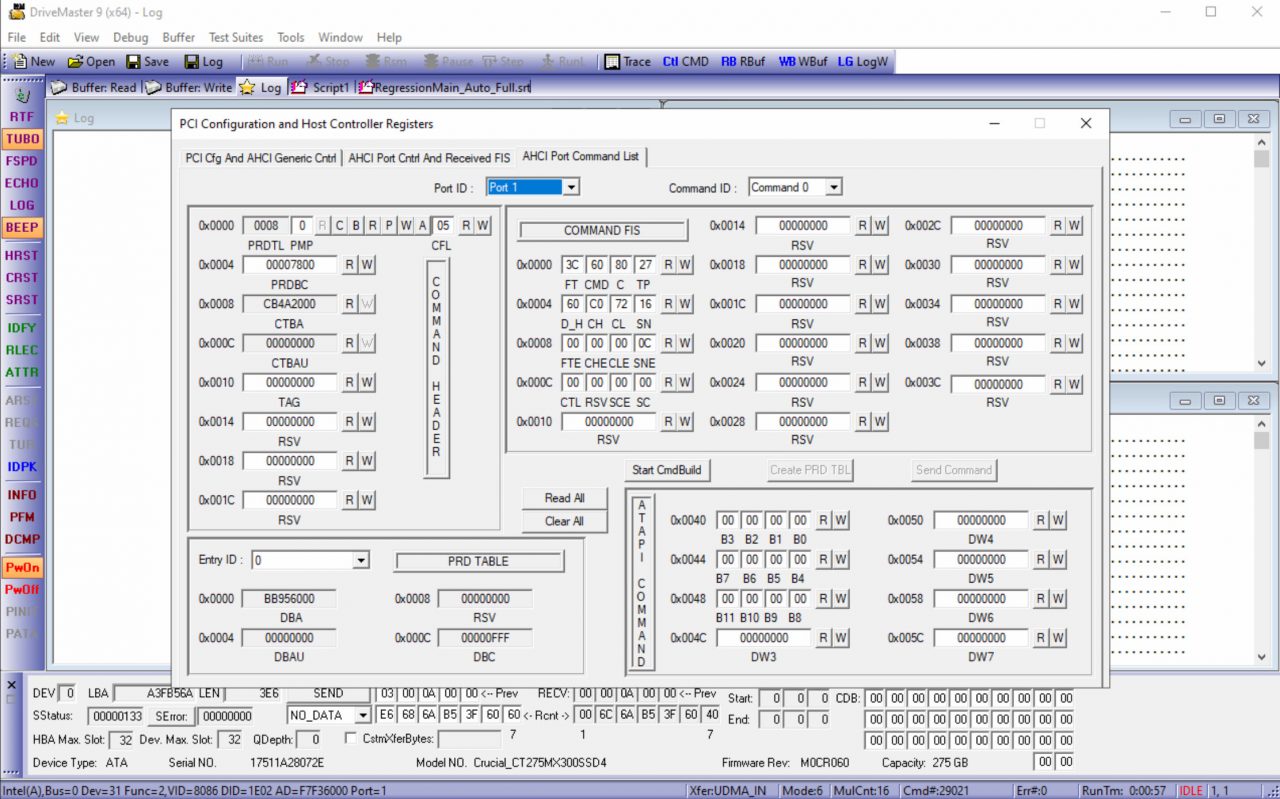Click the Trace toolbar button
The width and height of the screenshot is (1280, 799).
tap(627, 61)
